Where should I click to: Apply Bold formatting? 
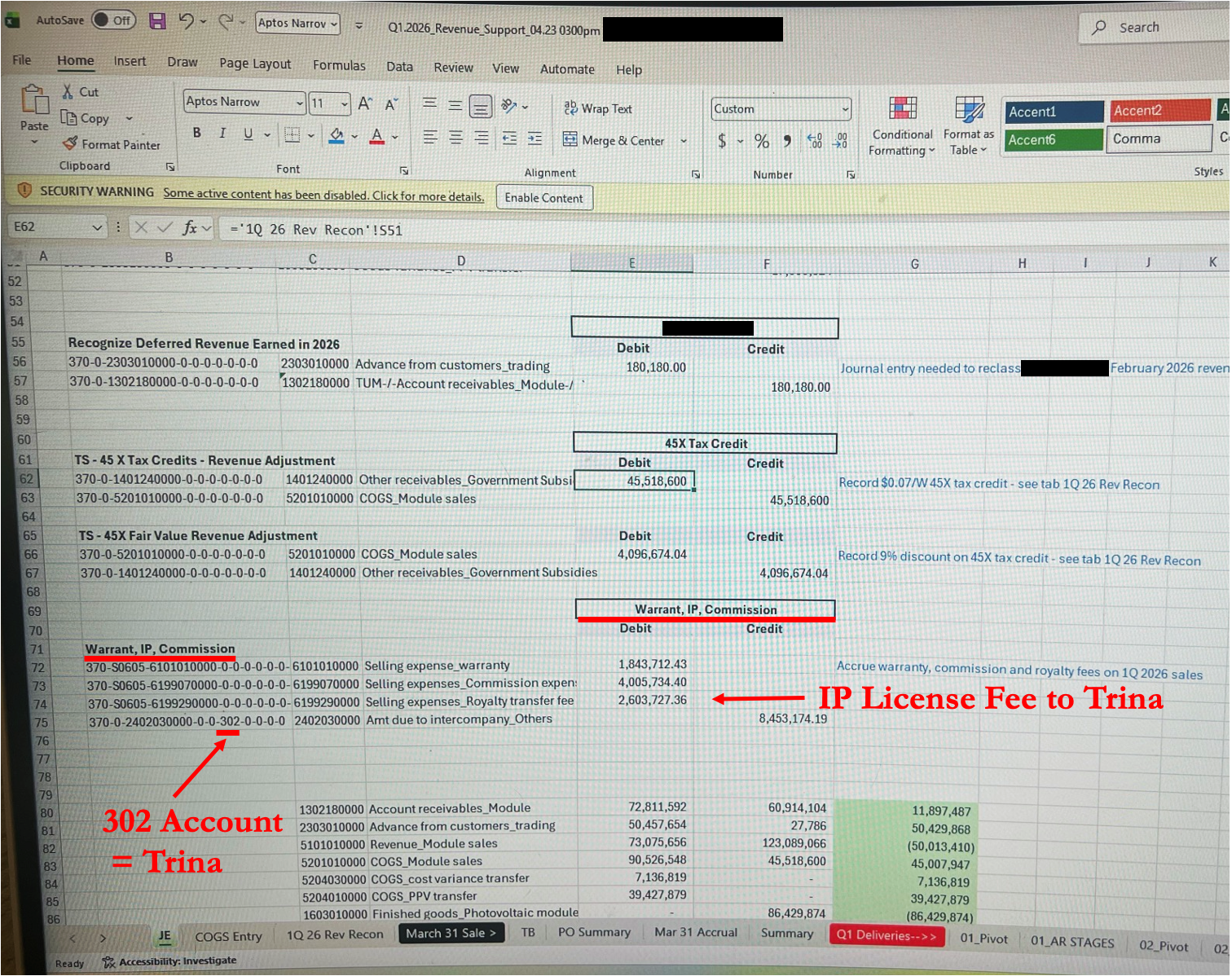(x=196, y=133)
